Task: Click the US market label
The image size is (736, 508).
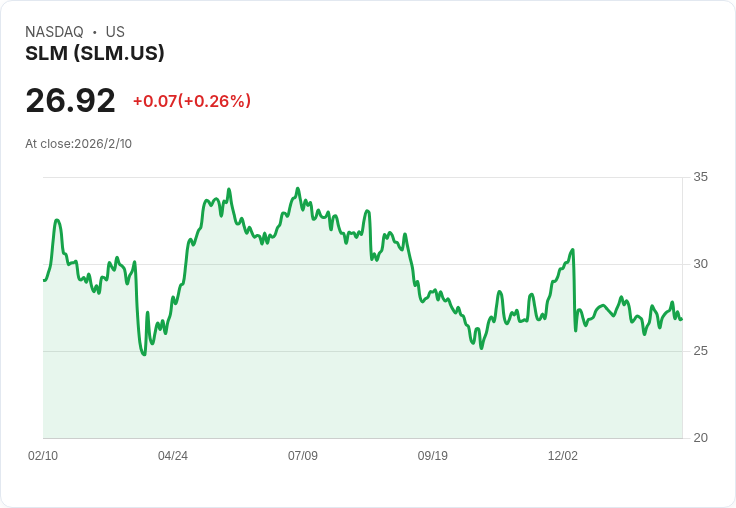Action: coord(115,32)
